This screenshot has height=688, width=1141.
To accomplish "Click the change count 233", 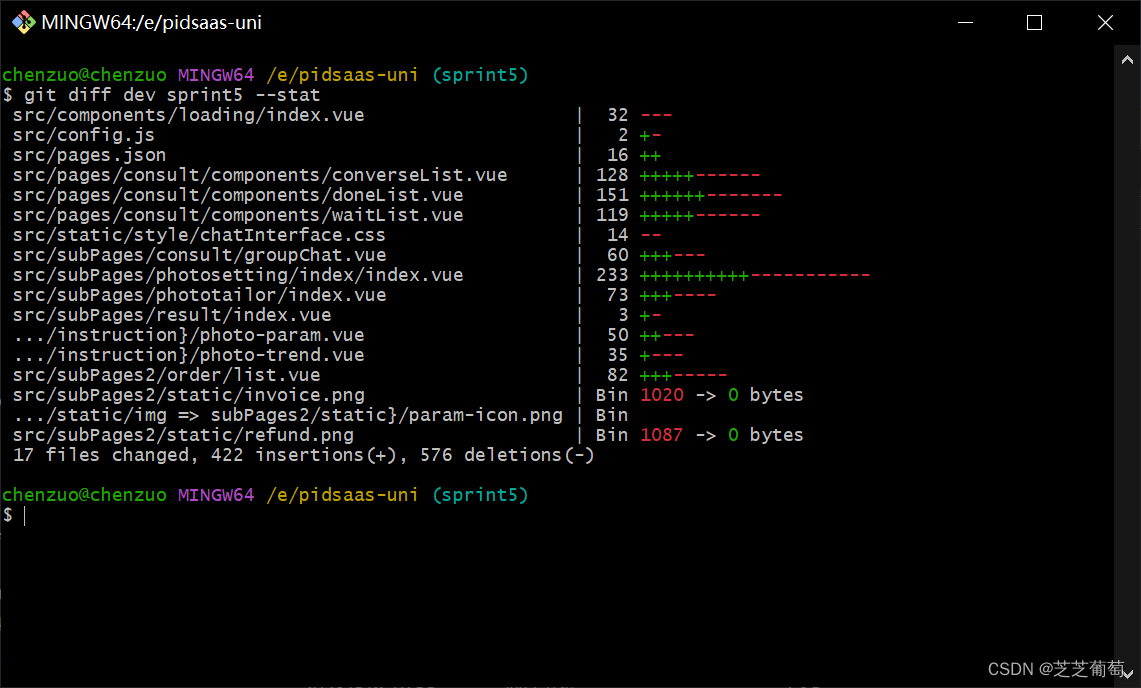I will pos(612,275).
